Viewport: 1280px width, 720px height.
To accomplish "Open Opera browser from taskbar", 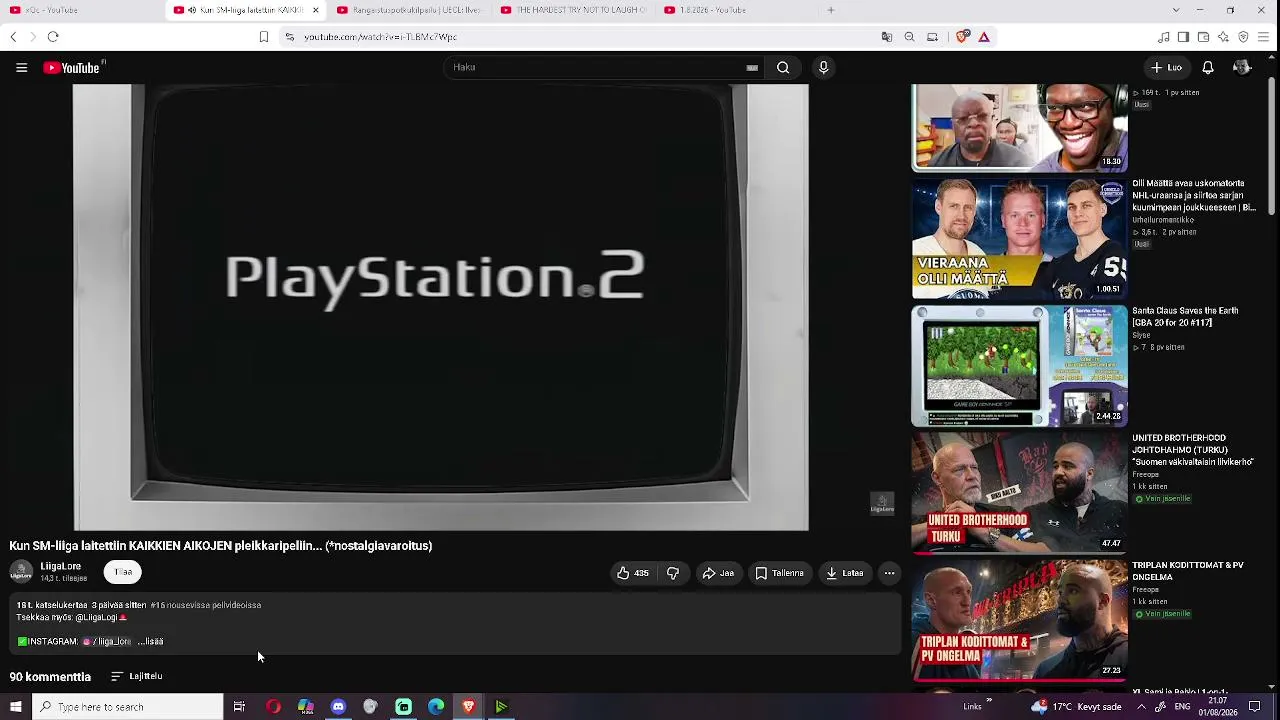I will 273,707.
